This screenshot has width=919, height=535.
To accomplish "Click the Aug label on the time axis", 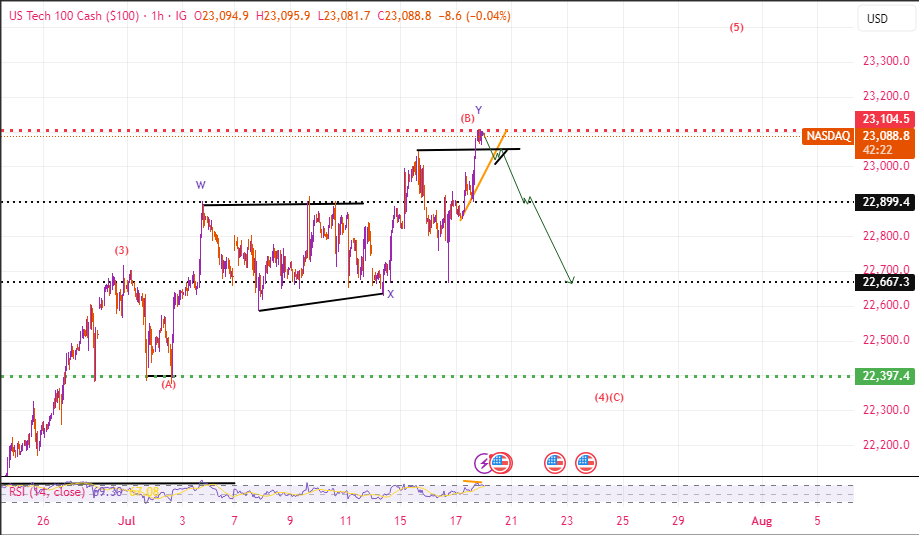I will [x=761, y=521].
